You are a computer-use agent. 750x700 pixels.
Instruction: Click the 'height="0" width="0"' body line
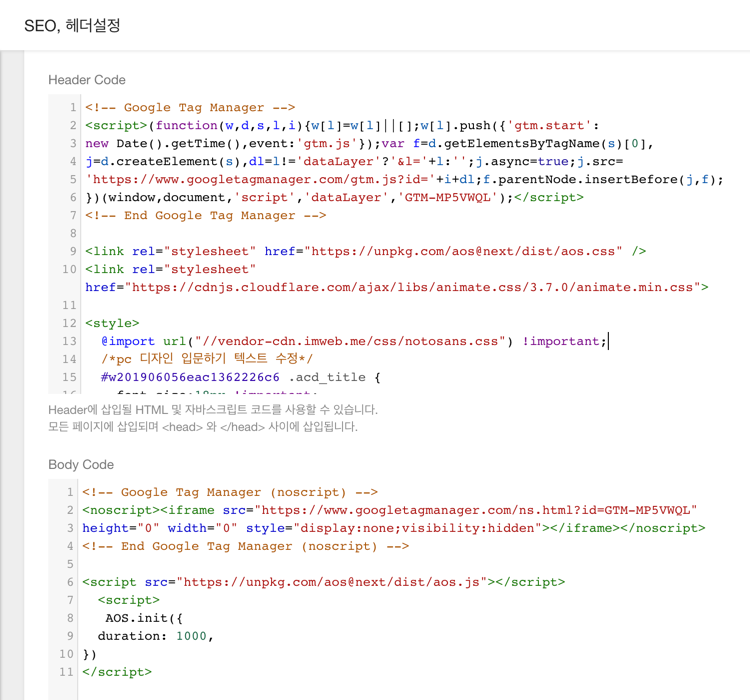click(394, 528)
